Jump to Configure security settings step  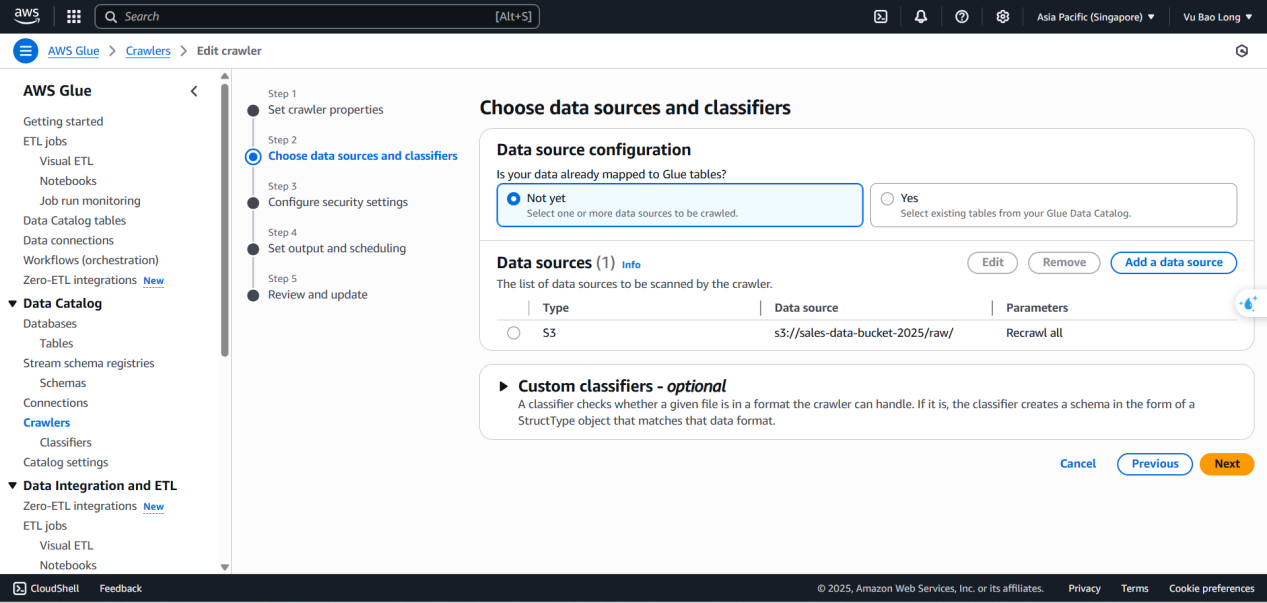338,202
